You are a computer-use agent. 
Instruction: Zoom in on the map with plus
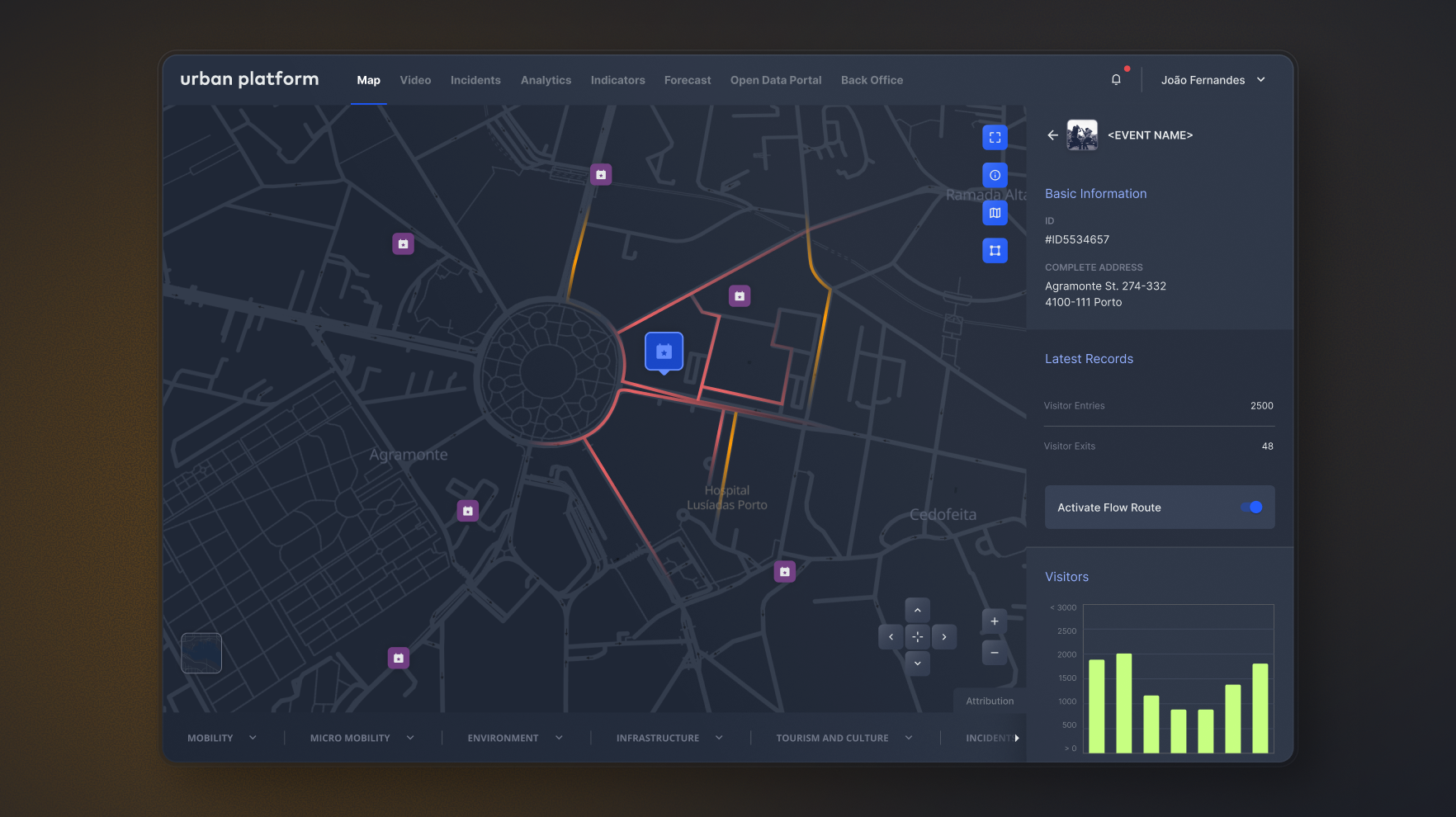pos(995,621)
